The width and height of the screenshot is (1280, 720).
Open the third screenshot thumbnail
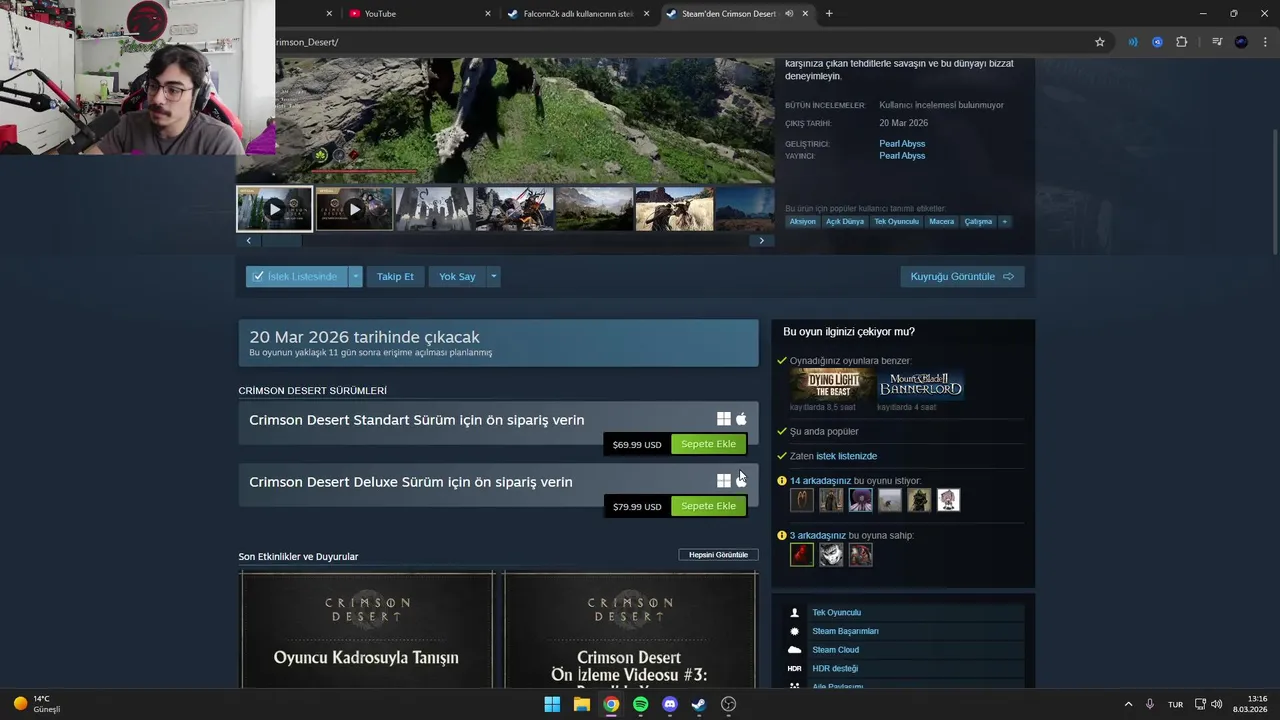tap(434, 209)
